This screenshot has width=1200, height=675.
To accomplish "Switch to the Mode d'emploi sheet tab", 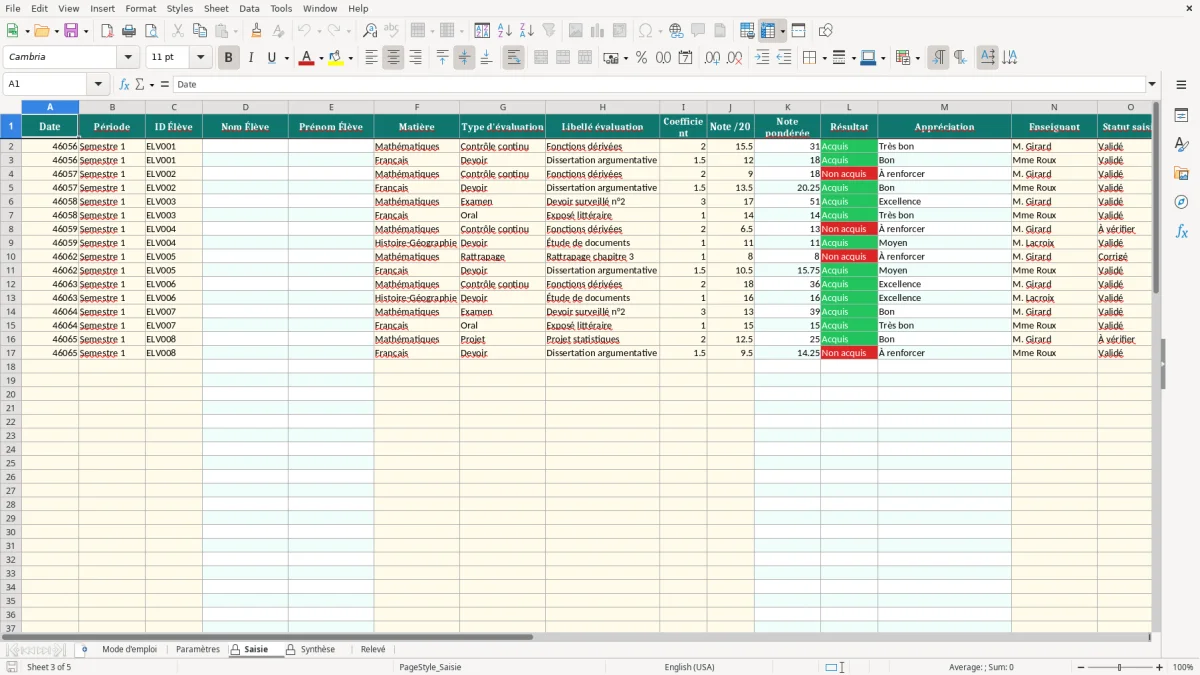I will pos(129,649).
